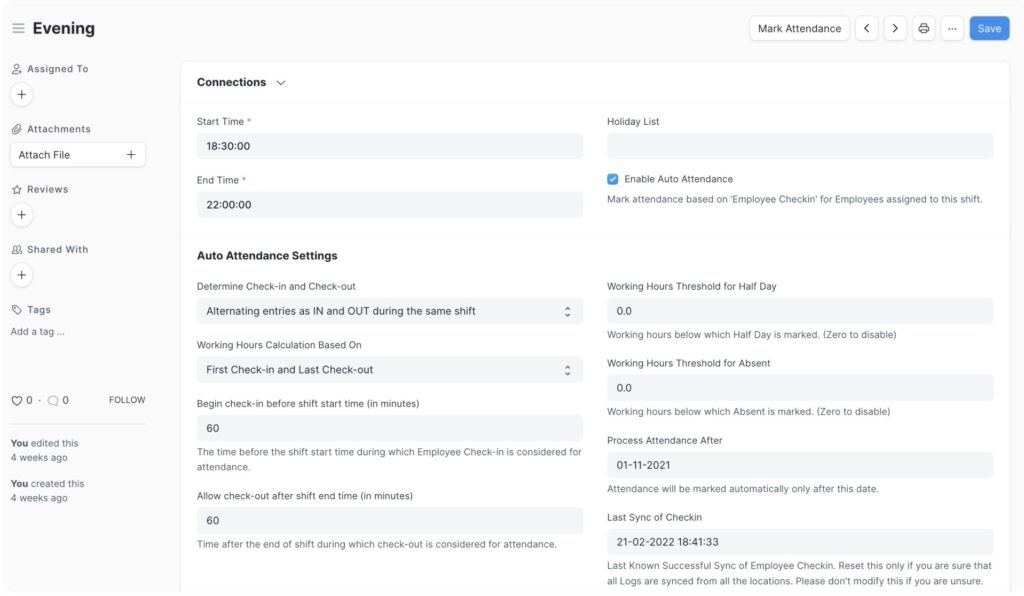Screen dimensions: 1024x596
Task: Click the print icon button
Action: 924,28
